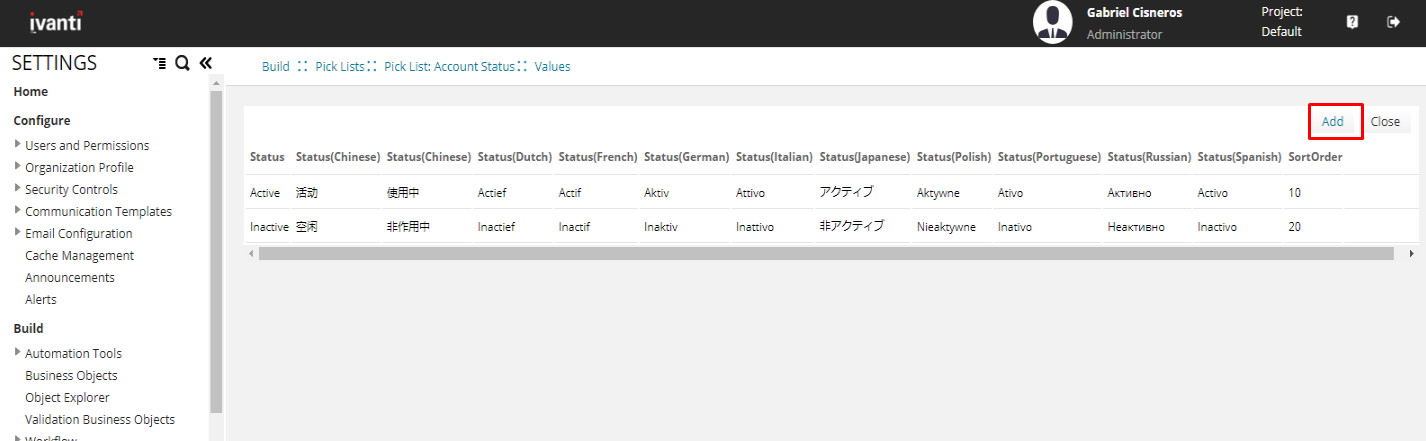Click the Status(Japanese) column header
This screenshot has height=441, width=1426.
864,157
